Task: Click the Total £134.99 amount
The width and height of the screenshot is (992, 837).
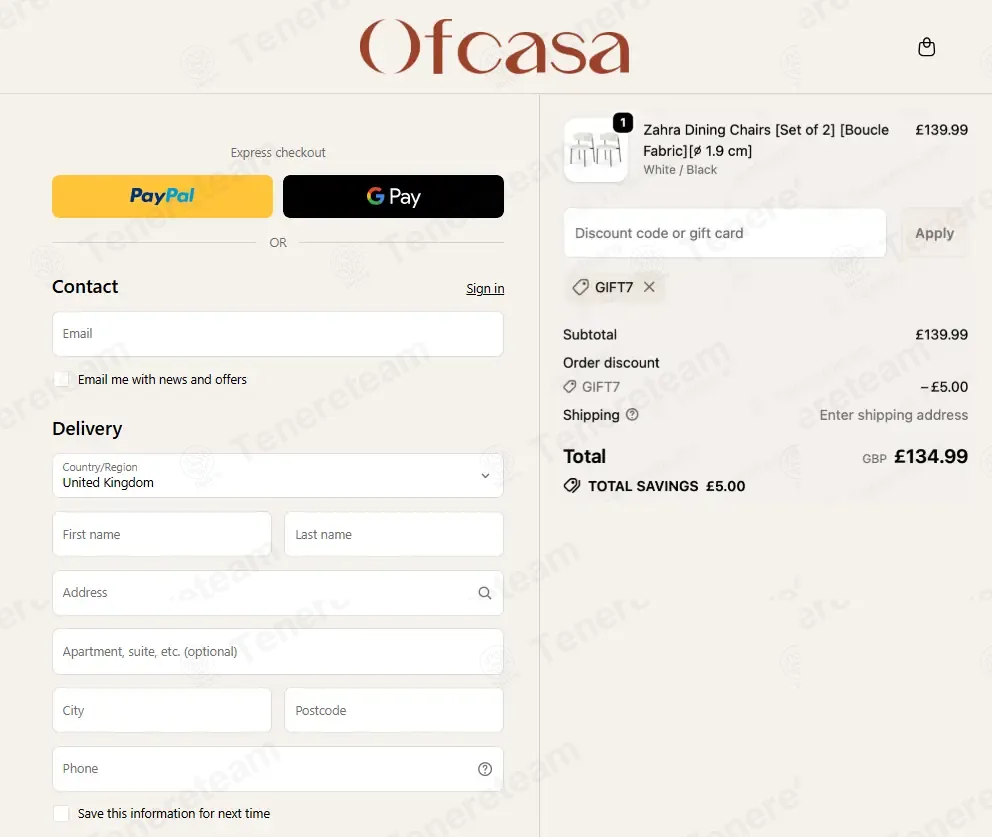Action: [x=931, y=456]
